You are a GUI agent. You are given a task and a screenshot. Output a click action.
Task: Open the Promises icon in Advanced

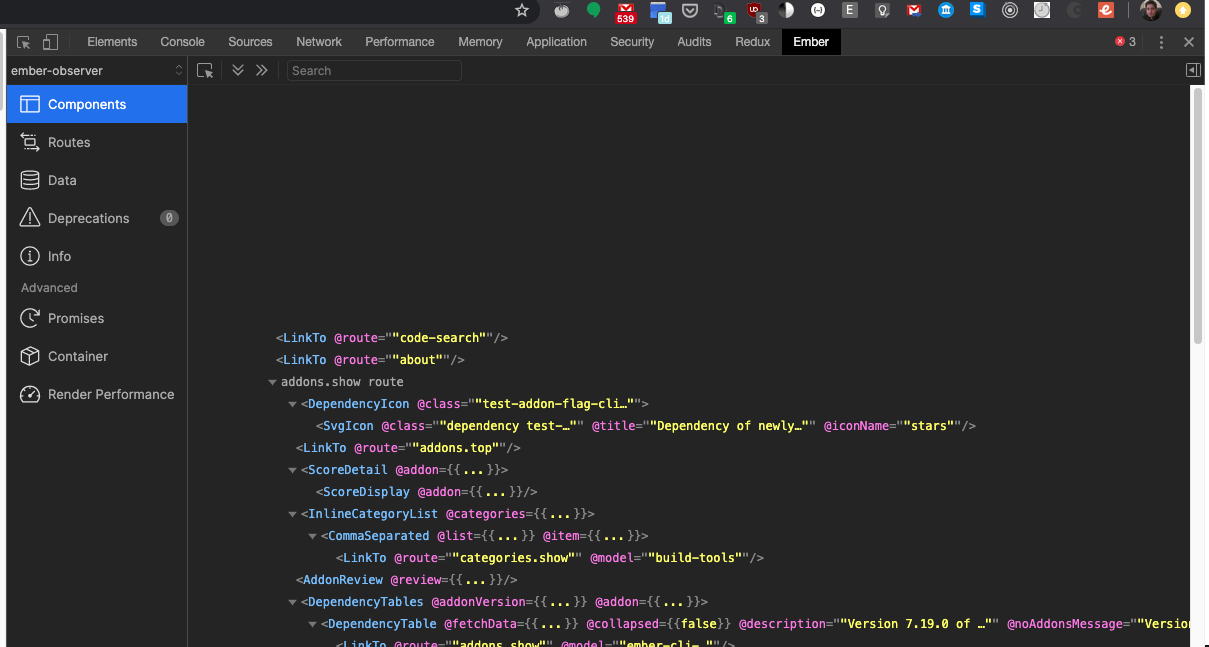pyautogui.click(x=30, y=318)
